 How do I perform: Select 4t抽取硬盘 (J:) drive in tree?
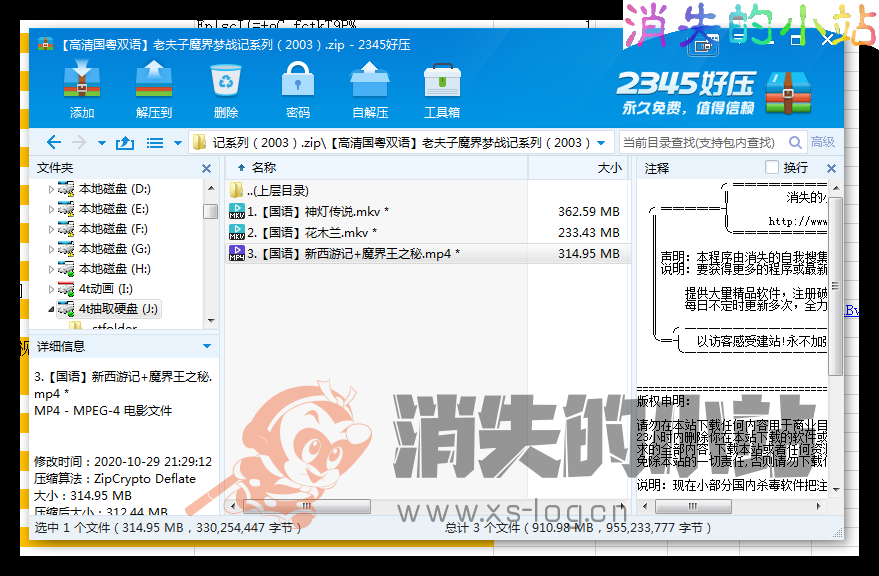click(x=118, y=308)
